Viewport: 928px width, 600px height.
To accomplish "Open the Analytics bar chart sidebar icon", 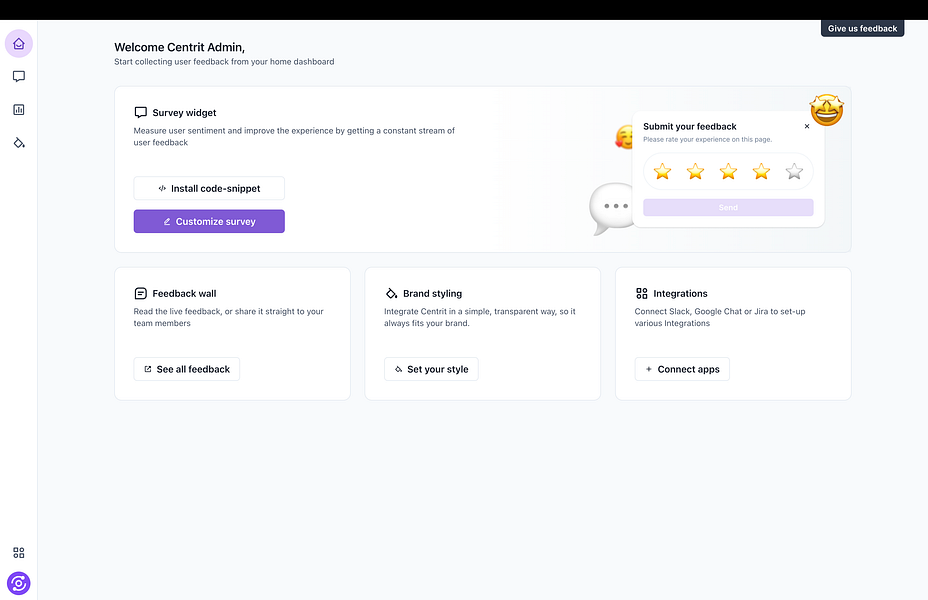I will [19, 110].
